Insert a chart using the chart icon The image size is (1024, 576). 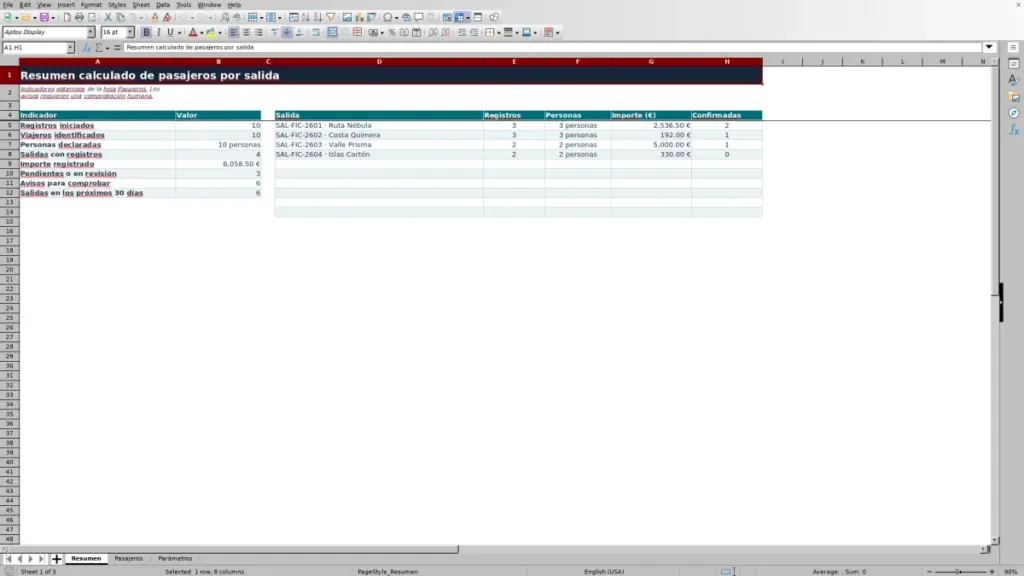point(359,17)
